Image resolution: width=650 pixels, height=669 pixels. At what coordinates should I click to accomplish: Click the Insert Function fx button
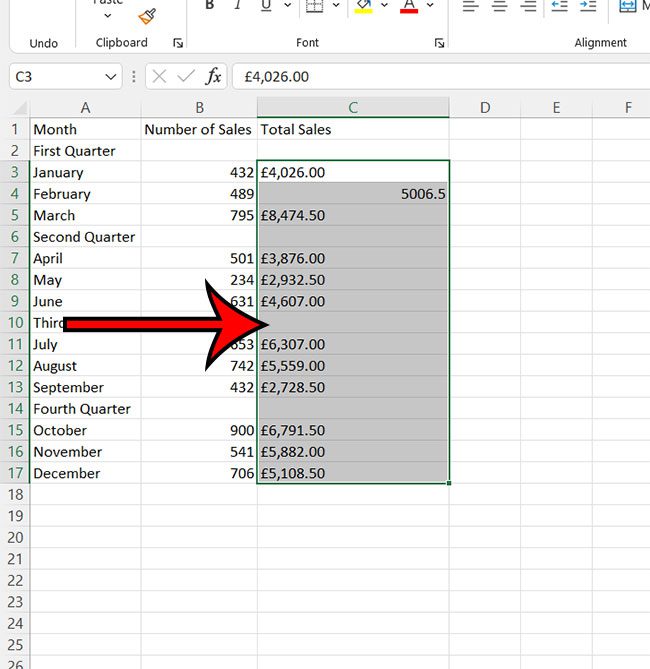(213, 77)
